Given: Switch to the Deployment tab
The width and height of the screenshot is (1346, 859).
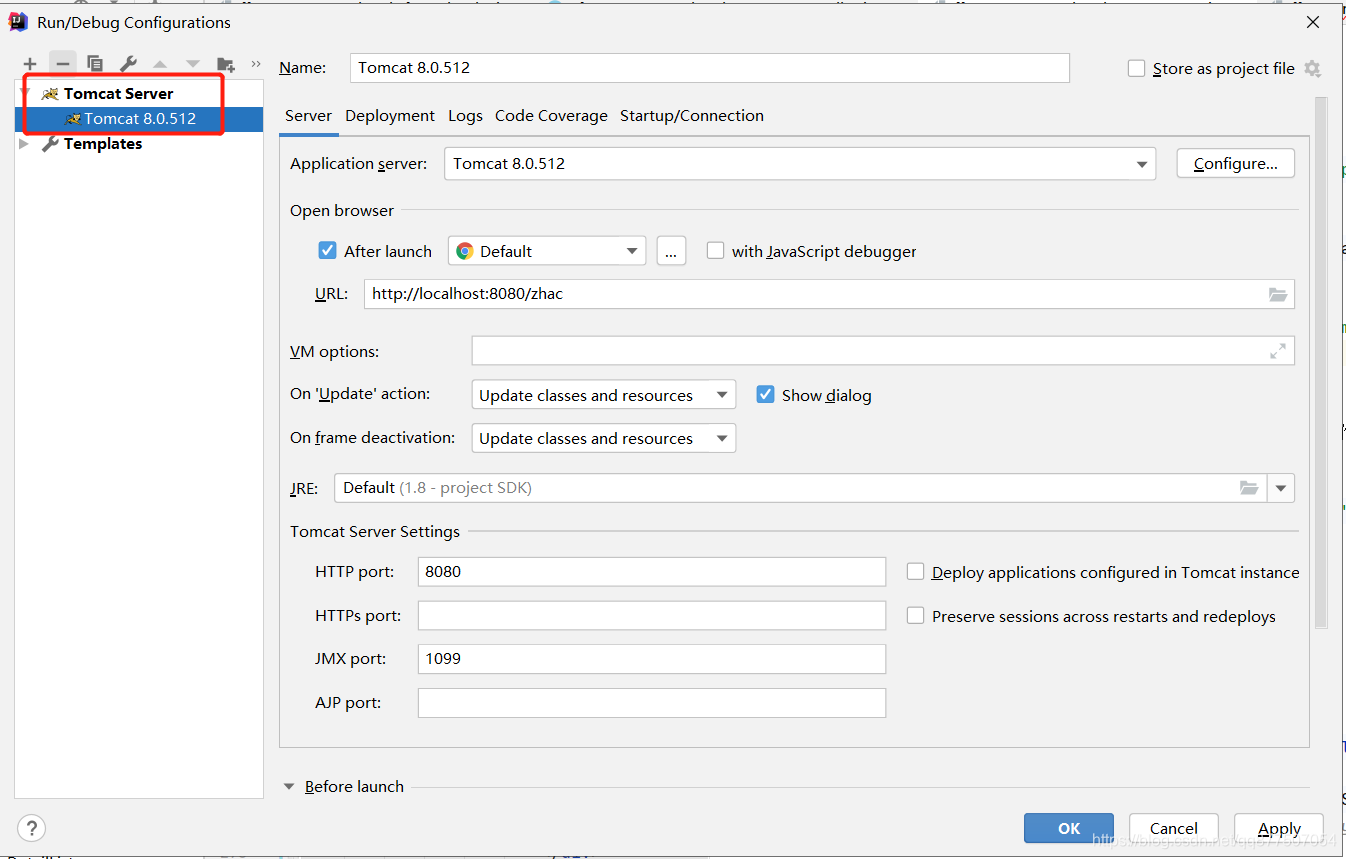Looking at the screenshot, I should coord(390,116).
